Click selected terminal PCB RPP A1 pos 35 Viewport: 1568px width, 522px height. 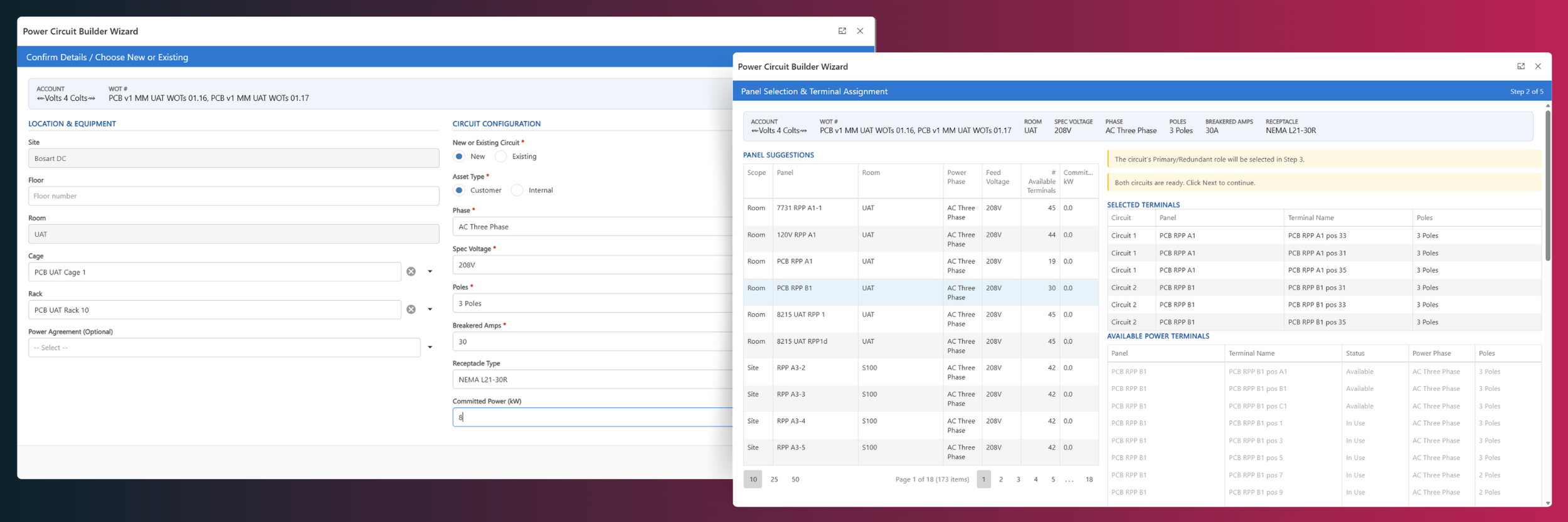[1324, 270]
